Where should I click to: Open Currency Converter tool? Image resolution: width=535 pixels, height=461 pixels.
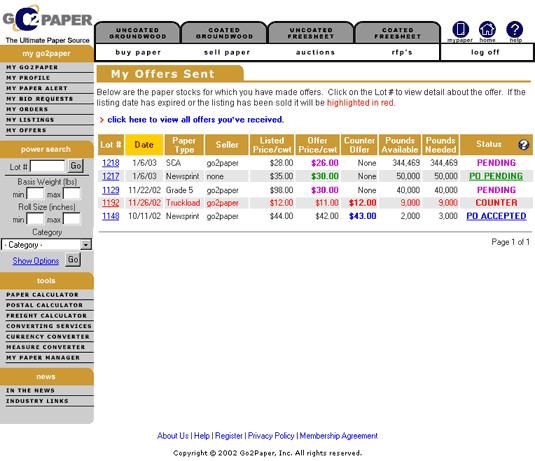[48, 337]
